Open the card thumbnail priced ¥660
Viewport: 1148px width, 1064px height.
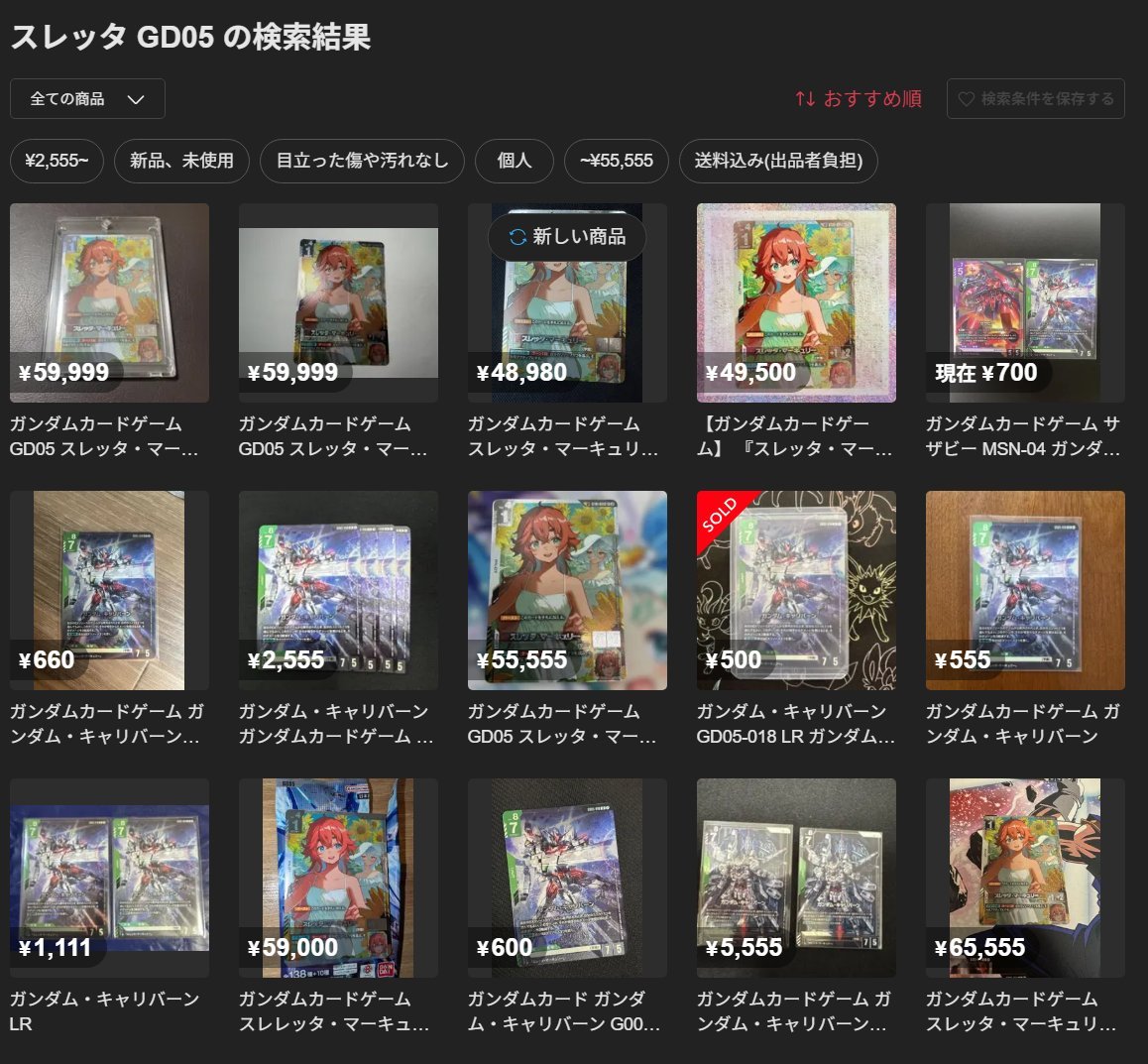(110, 590)
